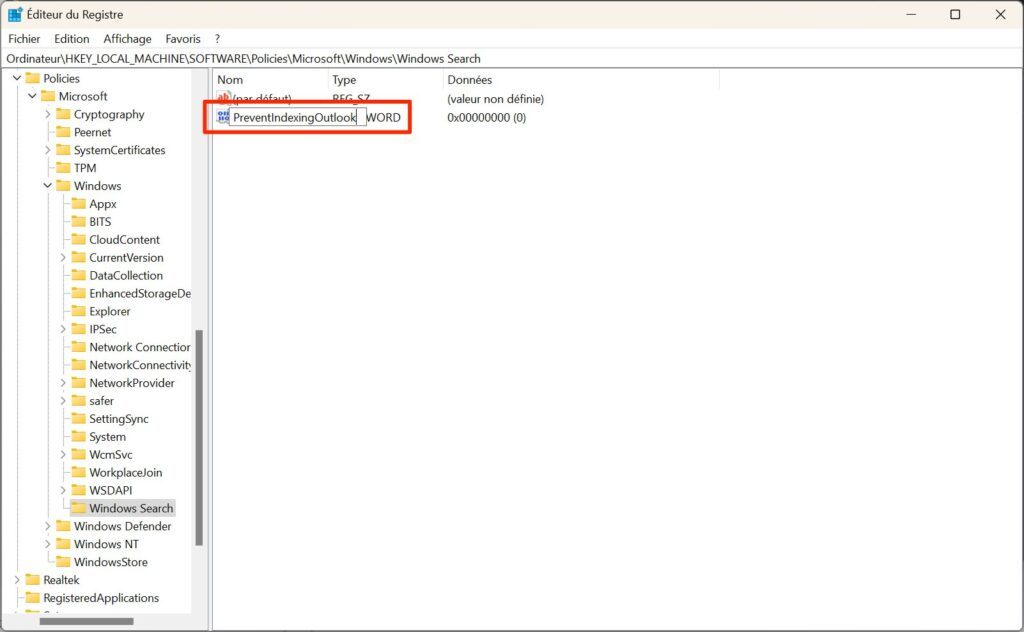Expand the WcmSvc key

point(63,454)
